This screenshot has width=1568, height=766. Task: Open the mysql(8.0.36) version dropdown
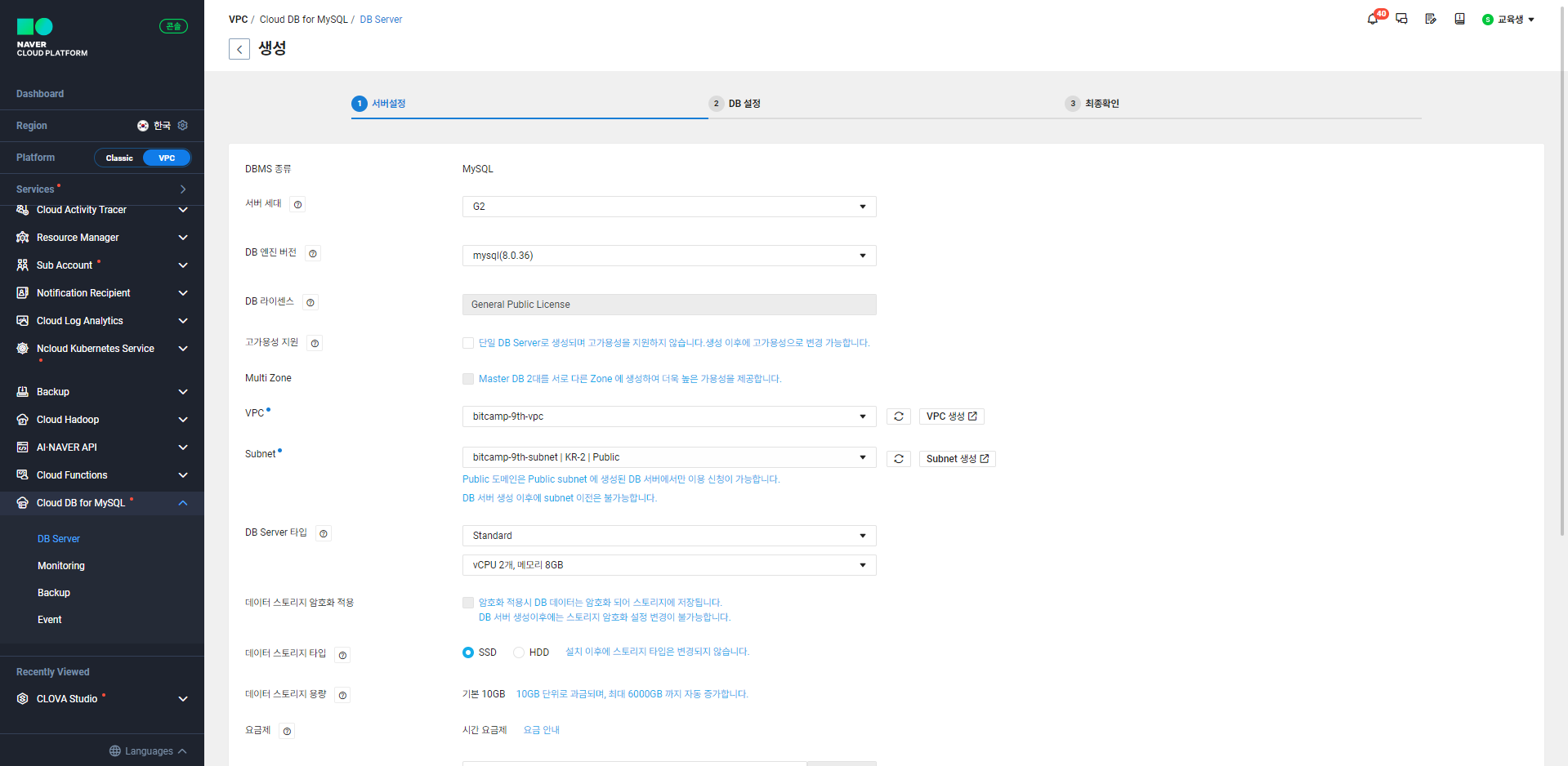669,256
